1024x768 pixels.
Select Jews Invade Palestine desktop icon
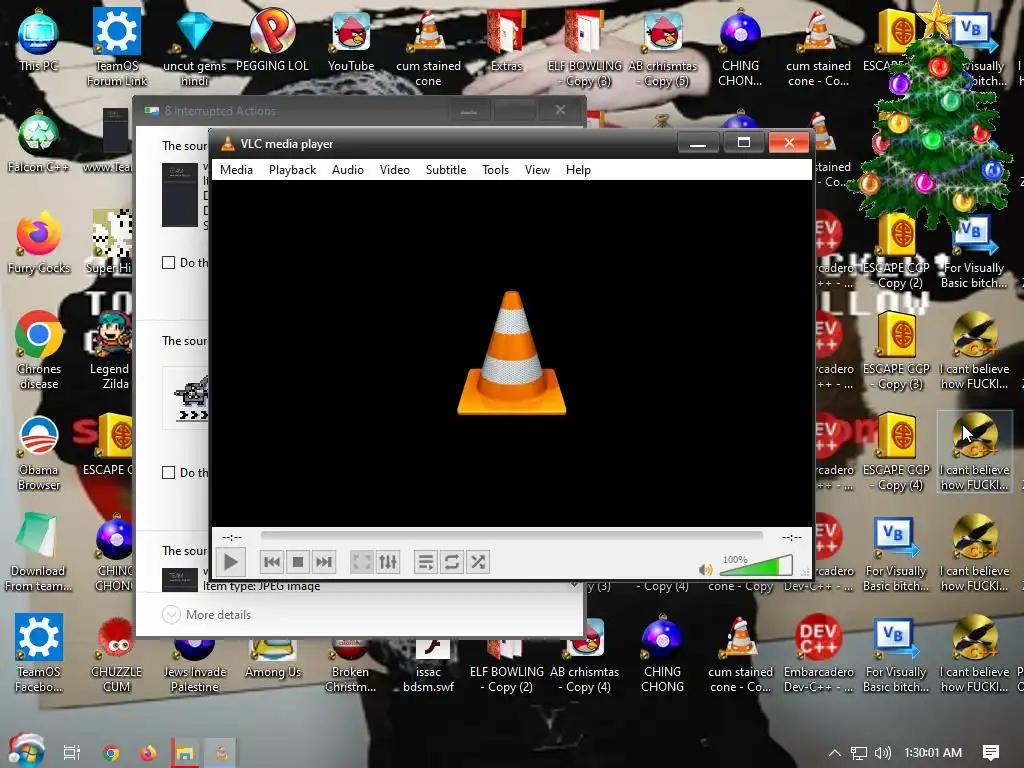(x=195, y=666)
